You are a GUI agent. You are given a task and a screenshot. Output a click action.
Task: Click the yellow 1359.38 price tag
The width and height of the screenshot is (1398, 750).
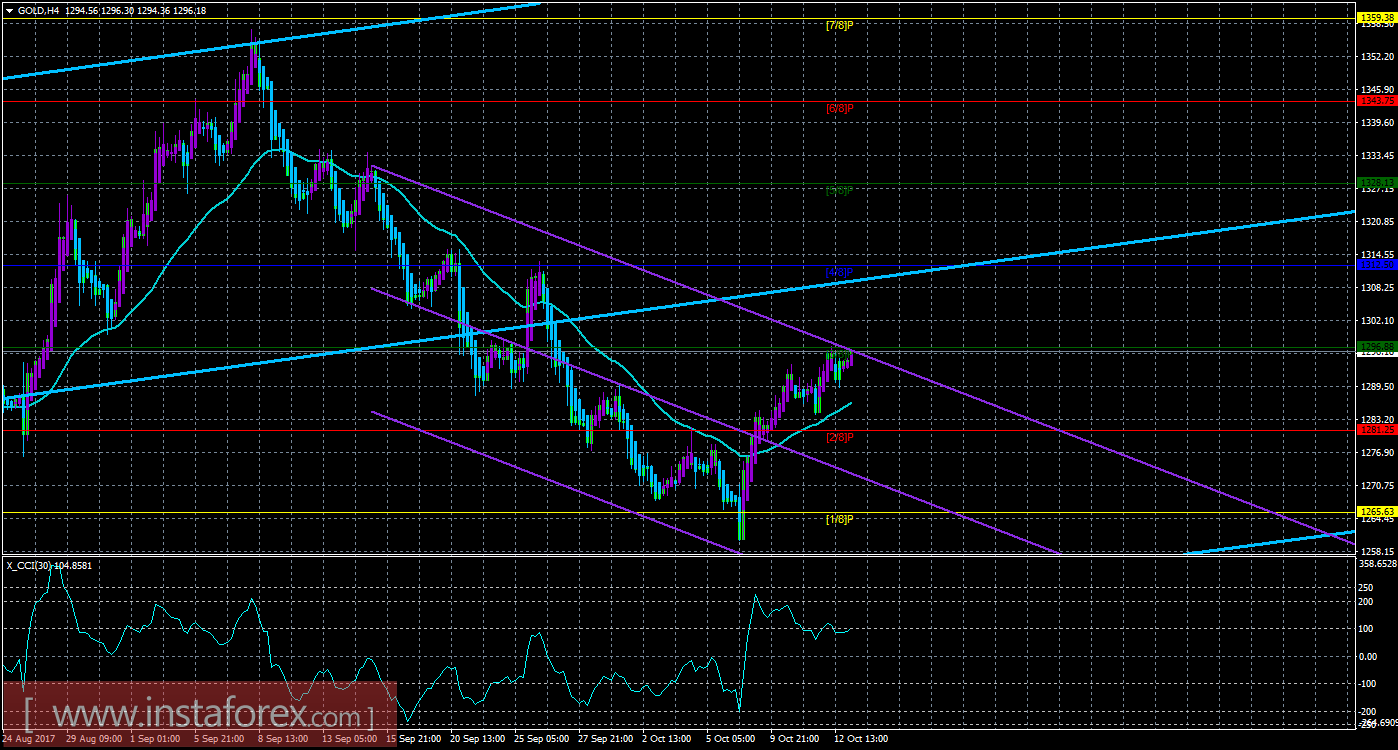click(x=1377, y=17)
